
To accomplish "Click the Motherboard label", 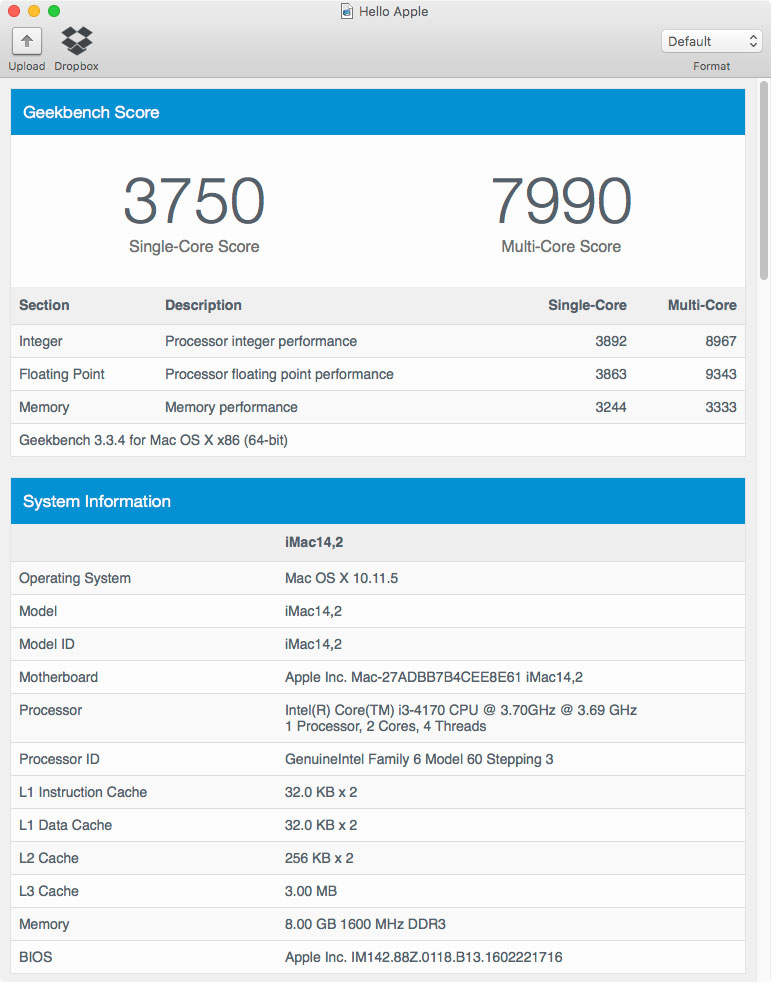I will coord(58,677).
